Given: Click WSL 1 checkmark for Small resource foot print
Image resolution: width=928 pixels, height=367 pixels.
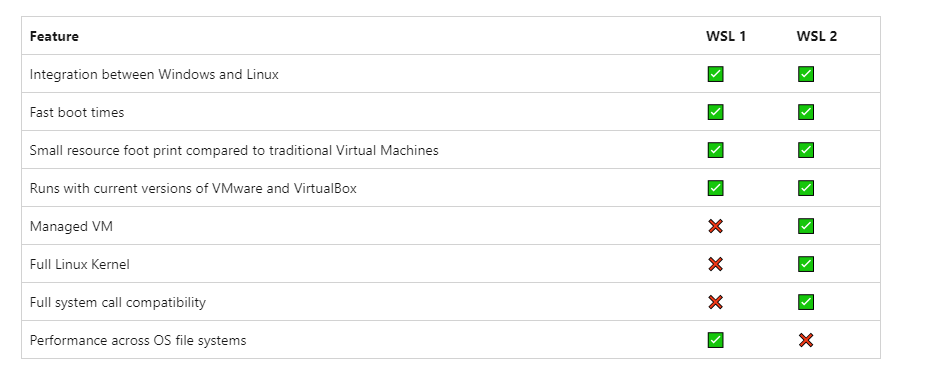Looking at the screenshot, I should pos(715,150).
